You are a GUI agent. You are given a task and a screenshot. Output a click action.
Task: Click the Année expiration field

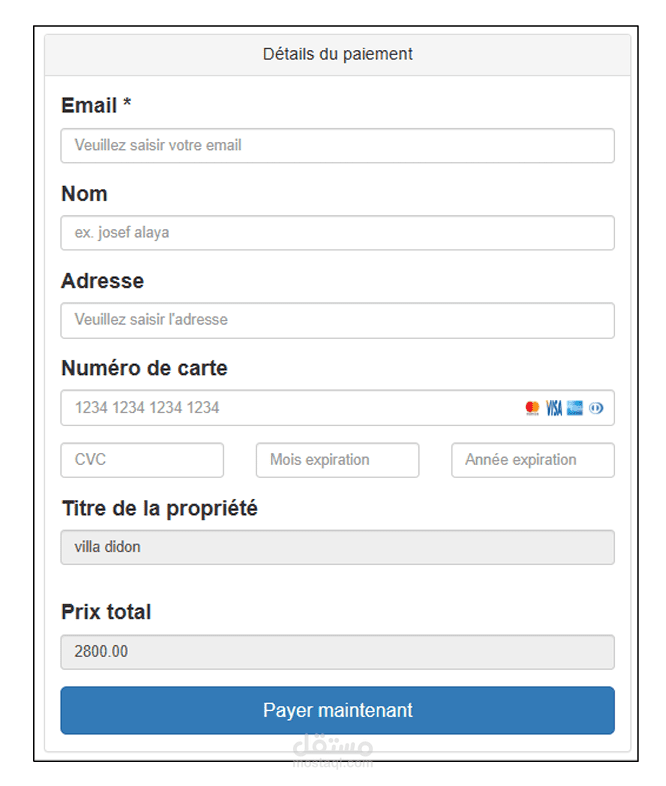click(532, 460)
